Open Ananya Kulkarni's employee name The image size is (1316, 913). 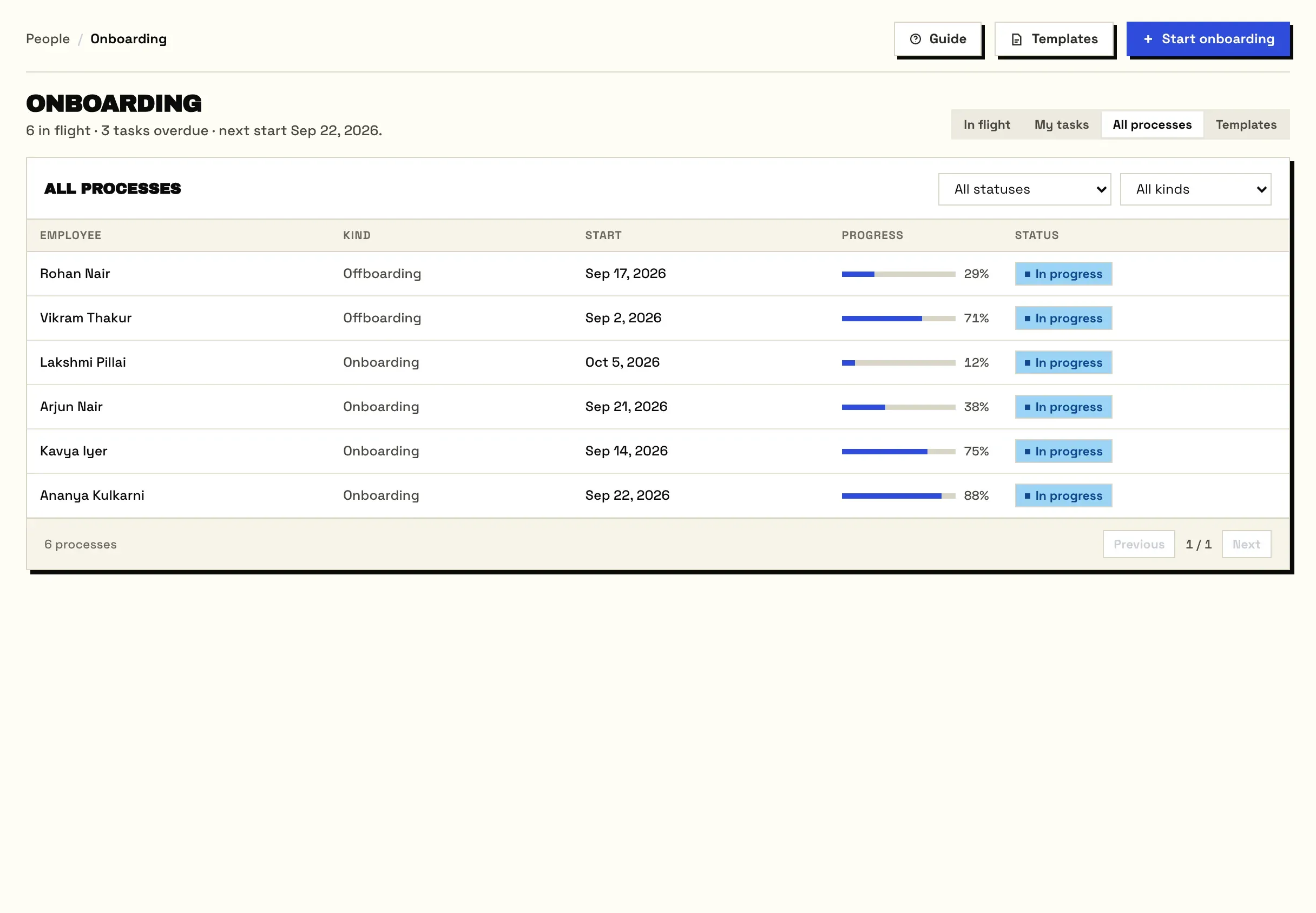(x=92, y=495)
